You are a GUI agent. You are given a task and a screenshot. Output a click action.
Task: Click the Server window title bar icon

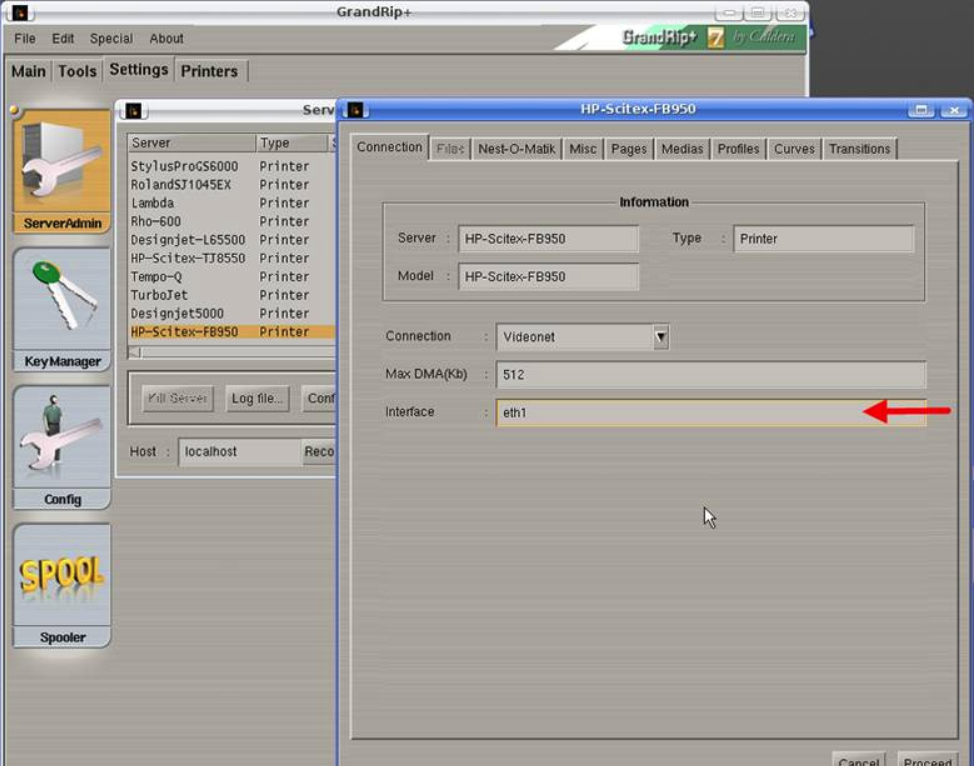132,111
